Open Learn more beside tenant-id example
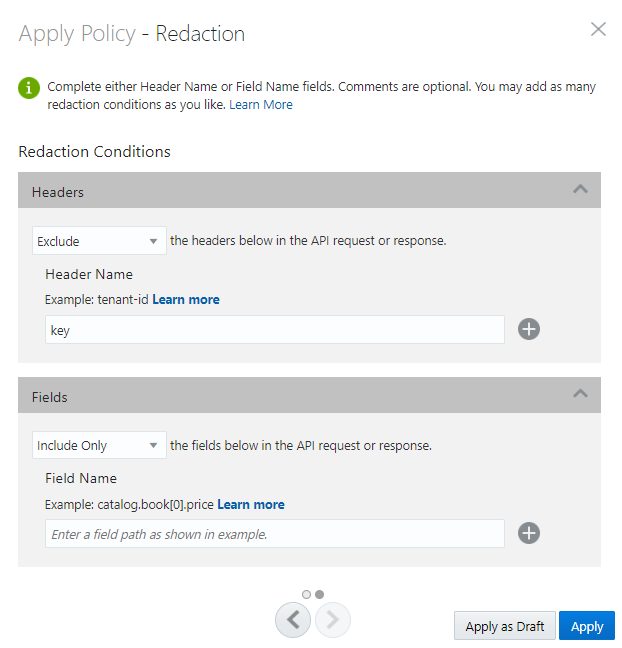This screenshot has width=622, height=648. pos(186,299)
